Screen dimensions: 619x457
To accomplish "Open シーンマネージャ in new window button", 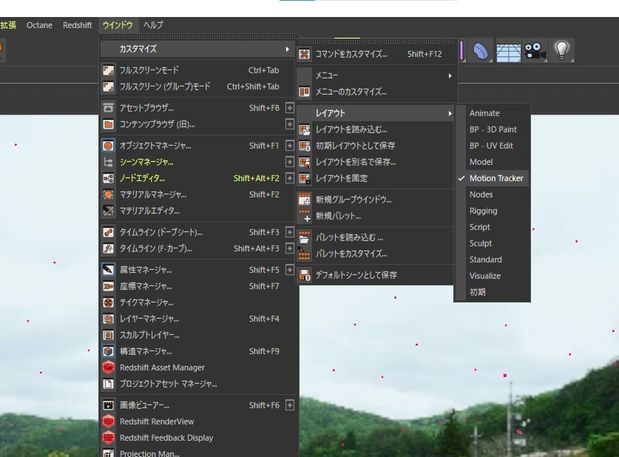I will click(x=290, y=162).
